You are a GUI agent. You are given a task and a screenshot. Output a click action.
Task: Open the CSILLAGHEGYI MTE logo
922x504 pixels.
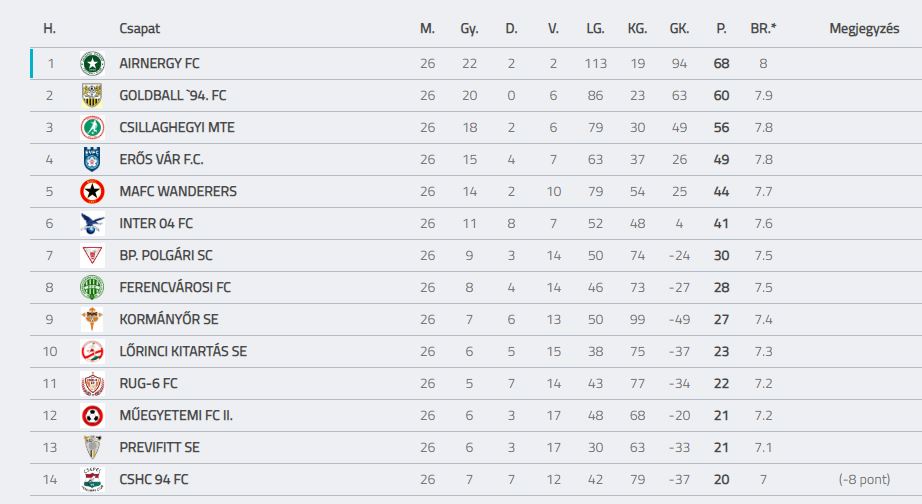click(92, 128)
